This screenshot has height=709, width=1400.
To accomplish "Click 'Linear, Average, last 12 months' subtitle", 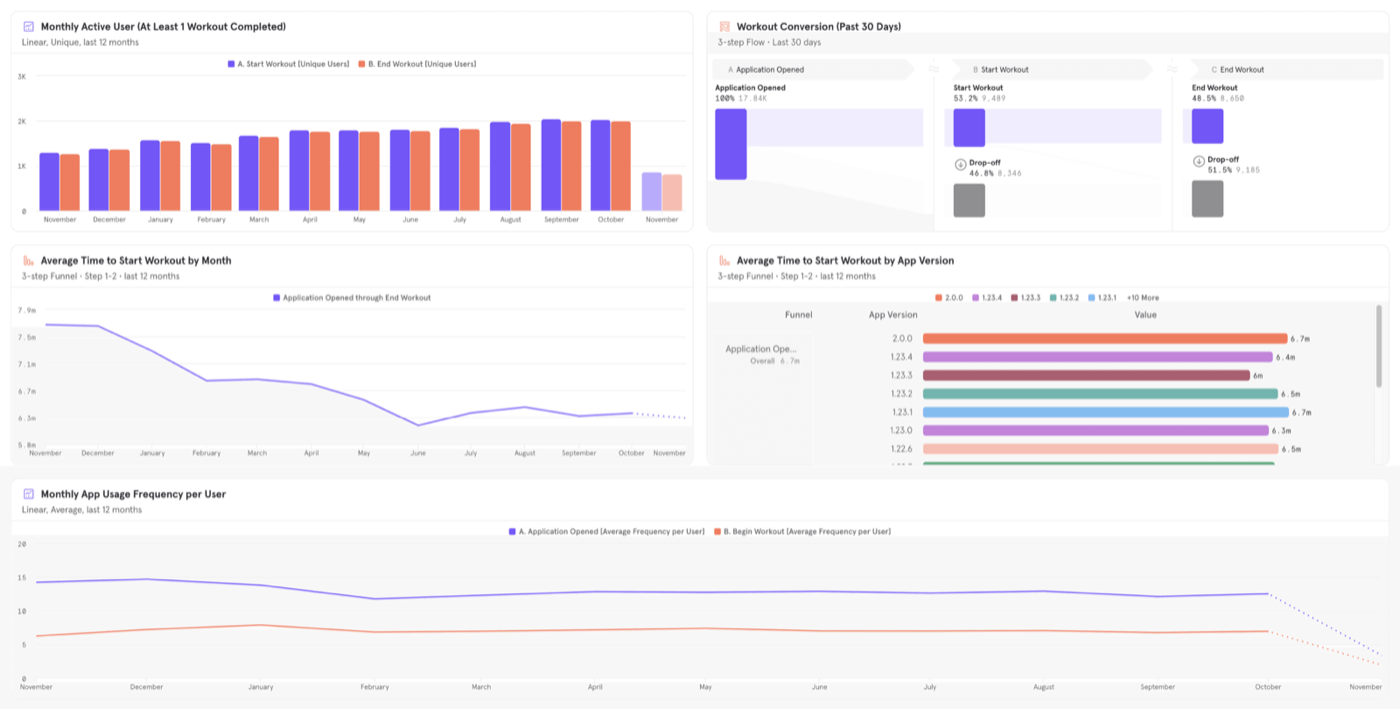I will coord(82,510).
